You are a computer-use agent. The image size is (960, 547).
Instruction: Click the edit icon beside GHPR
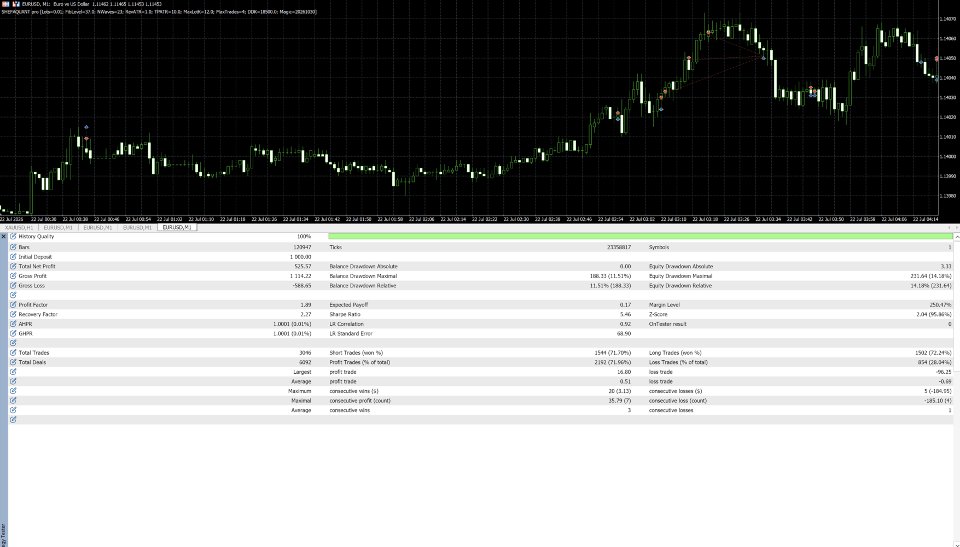click(13, 333)
